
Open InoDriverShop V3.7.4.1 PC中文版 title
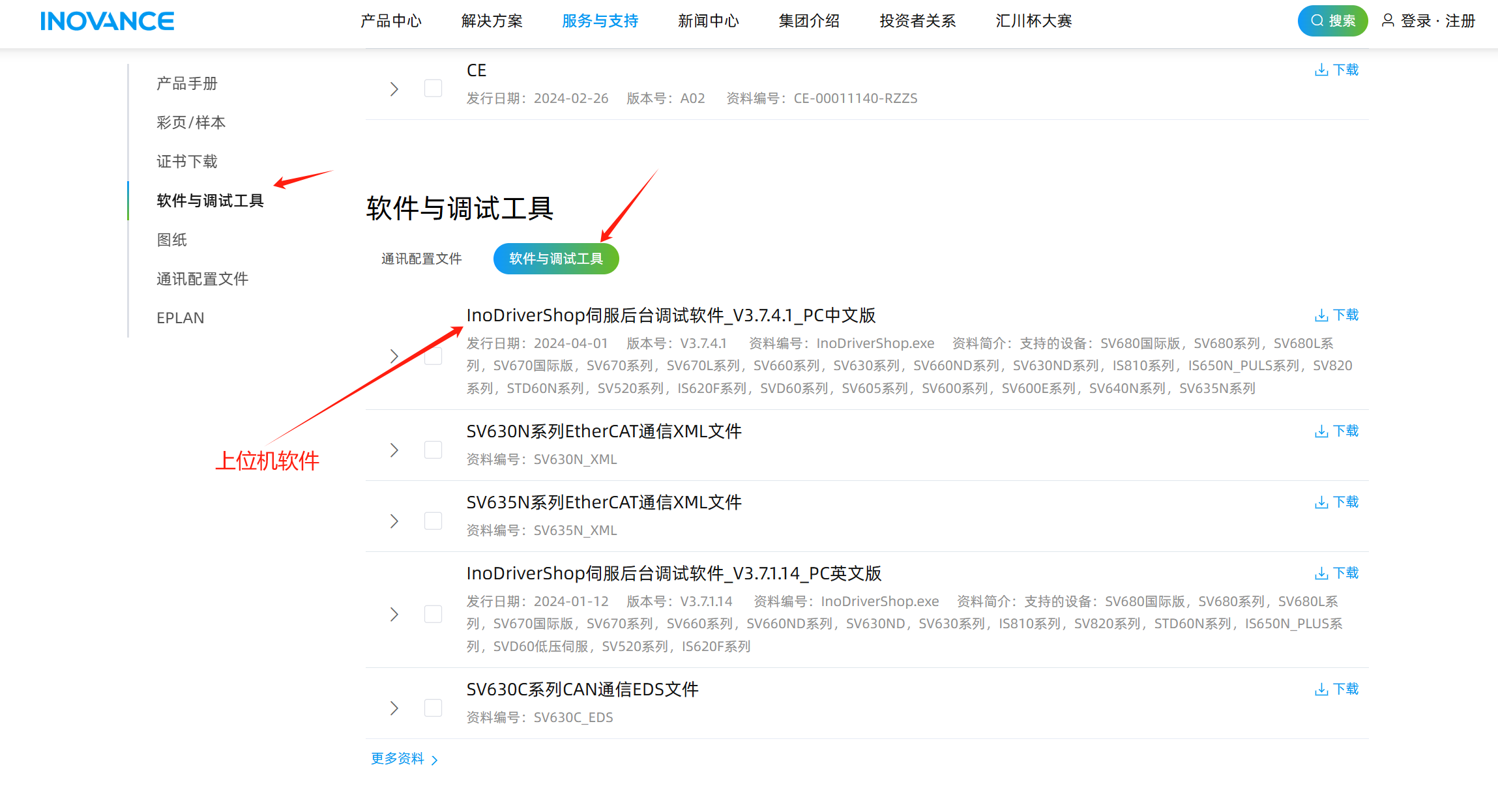click(x=671, y=315)
